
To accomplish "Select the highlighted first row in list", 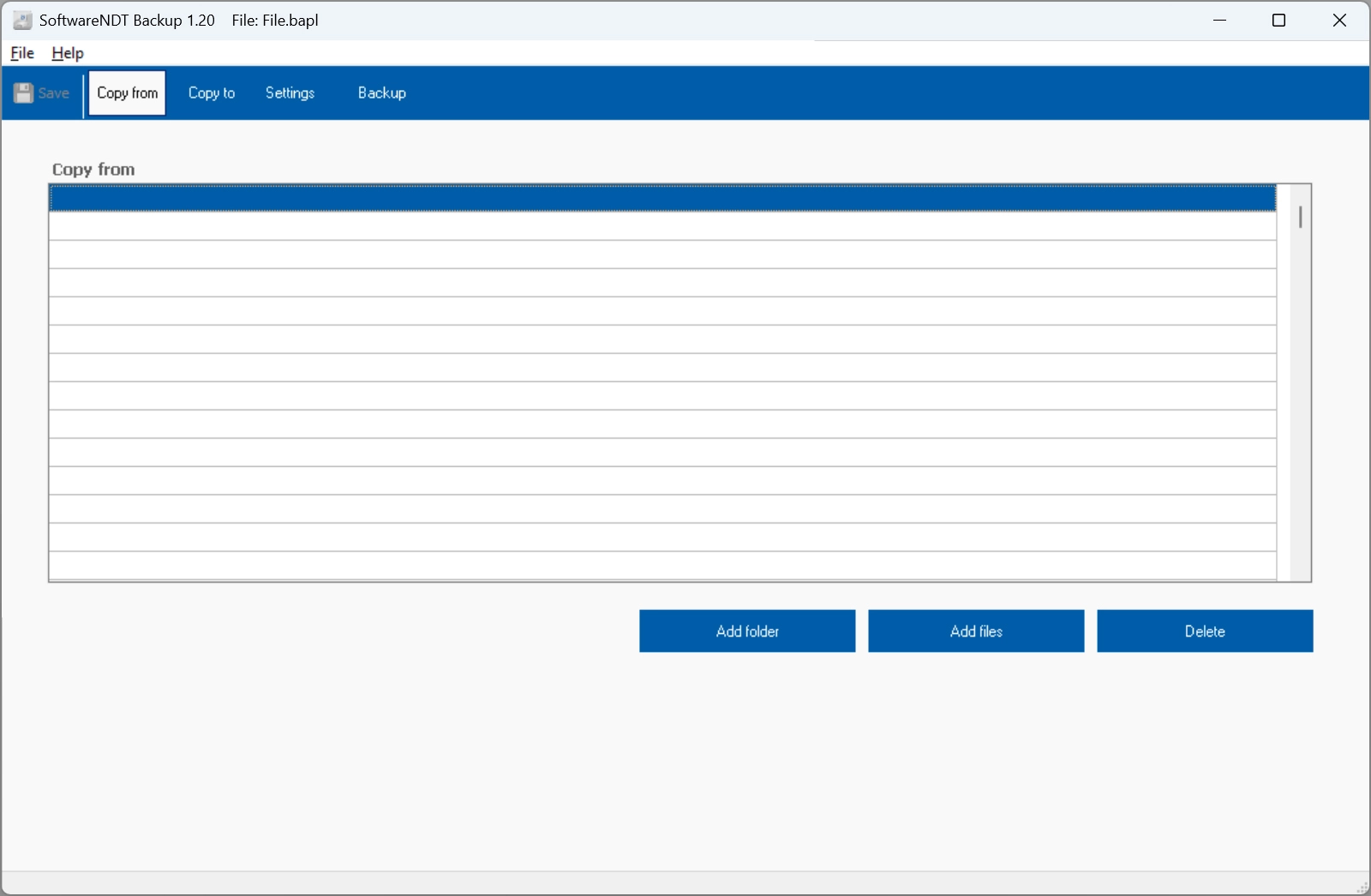I will [662, 198].
